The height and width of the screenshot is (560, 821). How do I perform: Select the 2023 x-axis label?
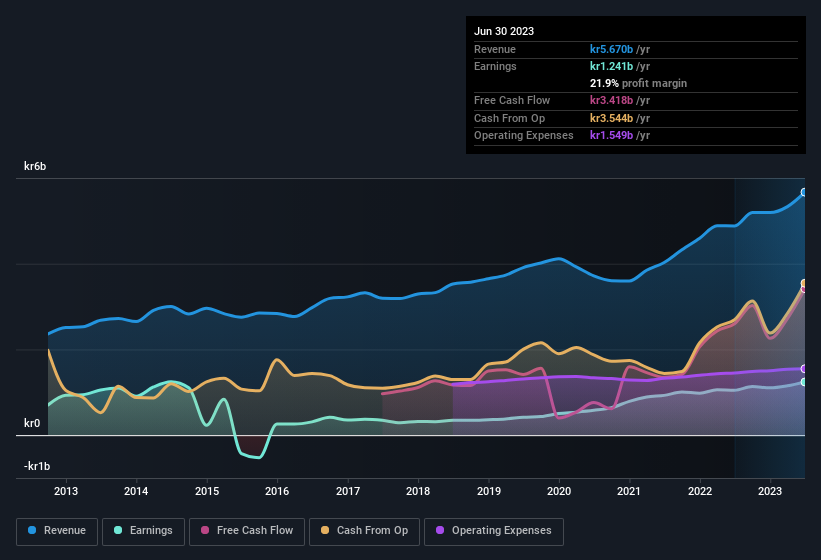[x=770, y=491]
